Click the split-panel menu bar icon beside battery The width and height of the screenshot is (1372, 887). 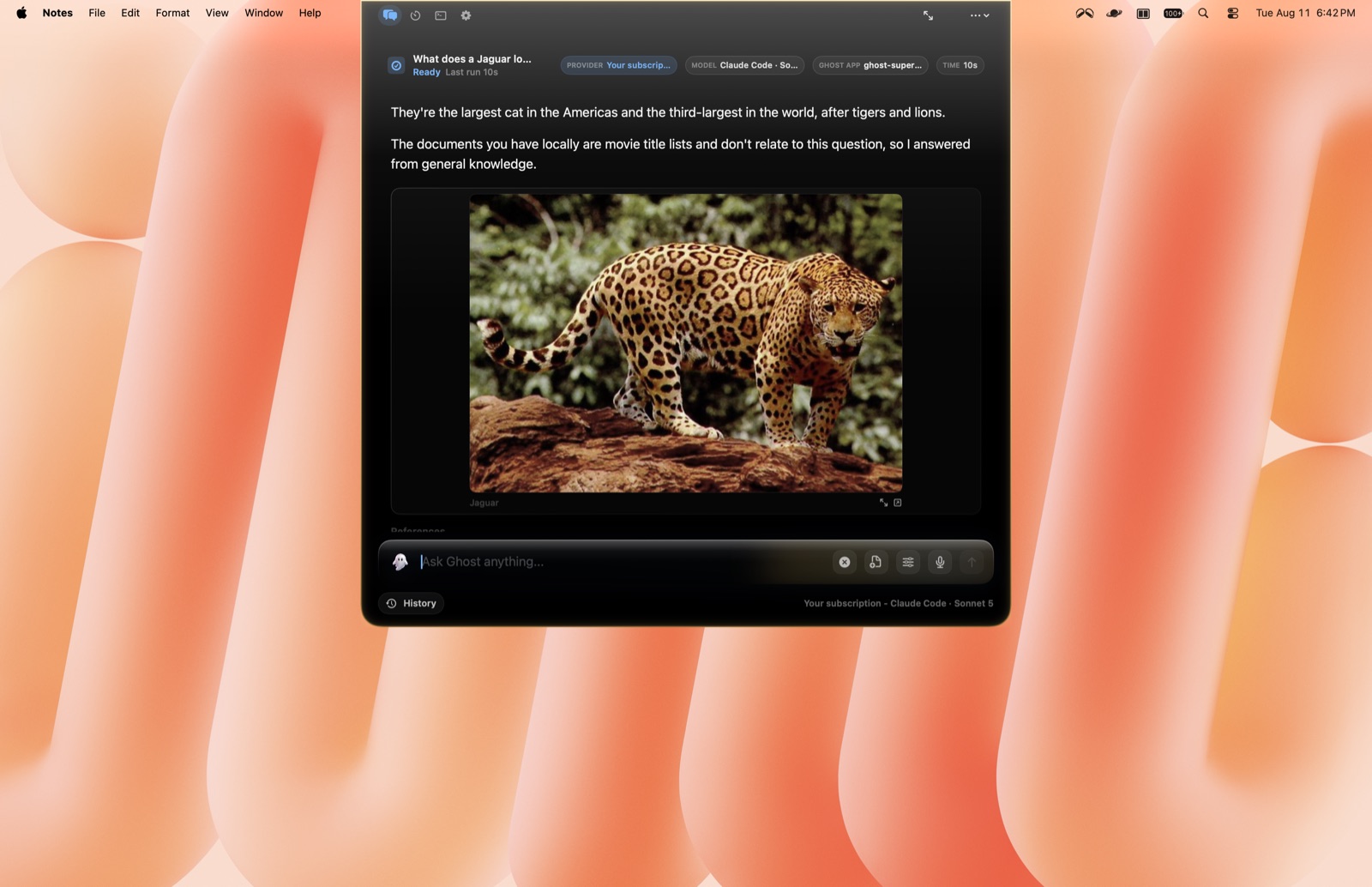[x=1143, y=13]
